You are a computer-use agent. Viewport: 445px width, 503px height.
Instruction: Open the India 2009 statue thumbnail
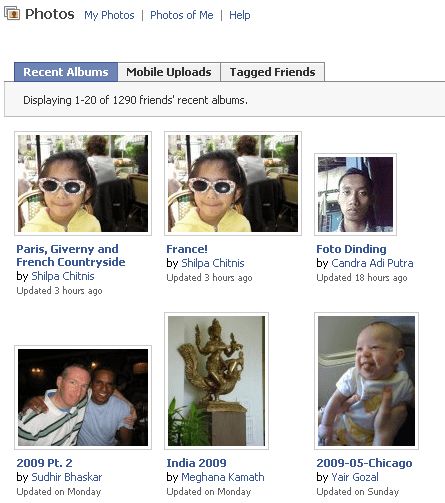216,381
